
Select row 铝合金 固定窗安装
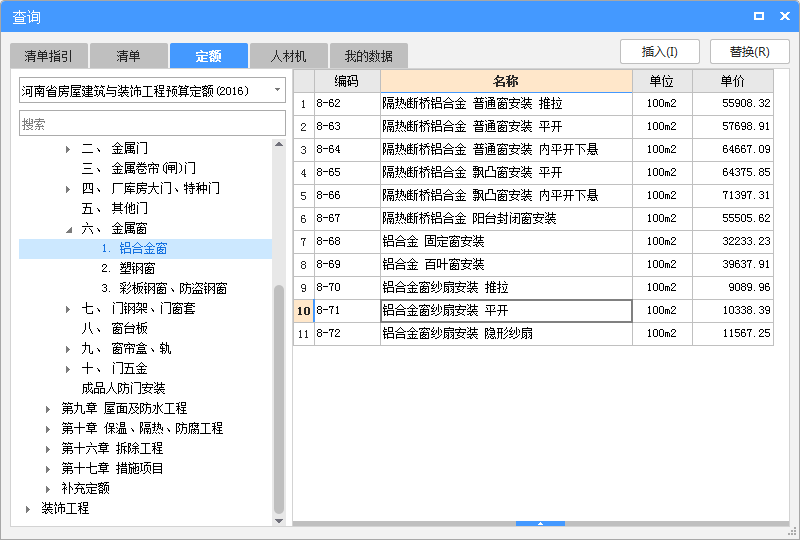[506, 241]
